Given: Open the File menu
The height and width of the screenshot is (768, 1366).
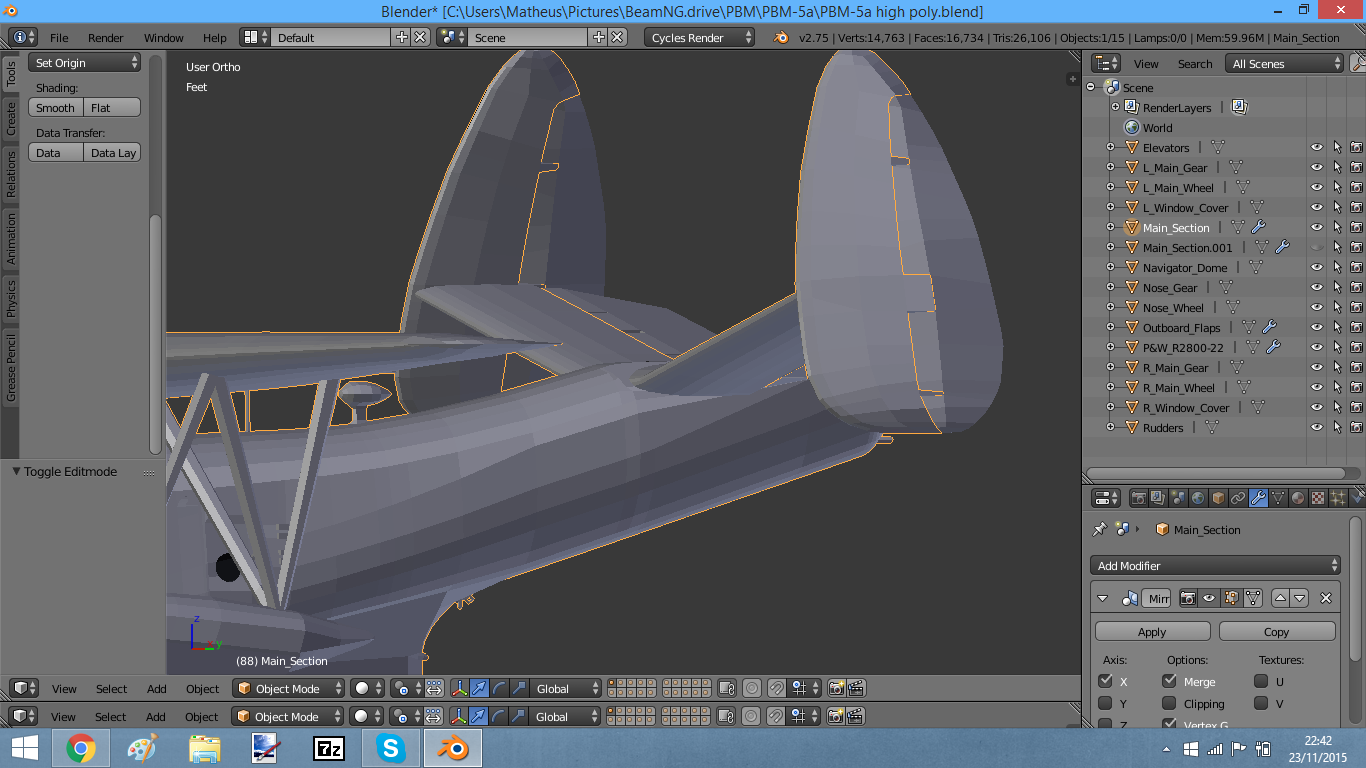Looking at the screenshot, I should (x=59, y=37).
